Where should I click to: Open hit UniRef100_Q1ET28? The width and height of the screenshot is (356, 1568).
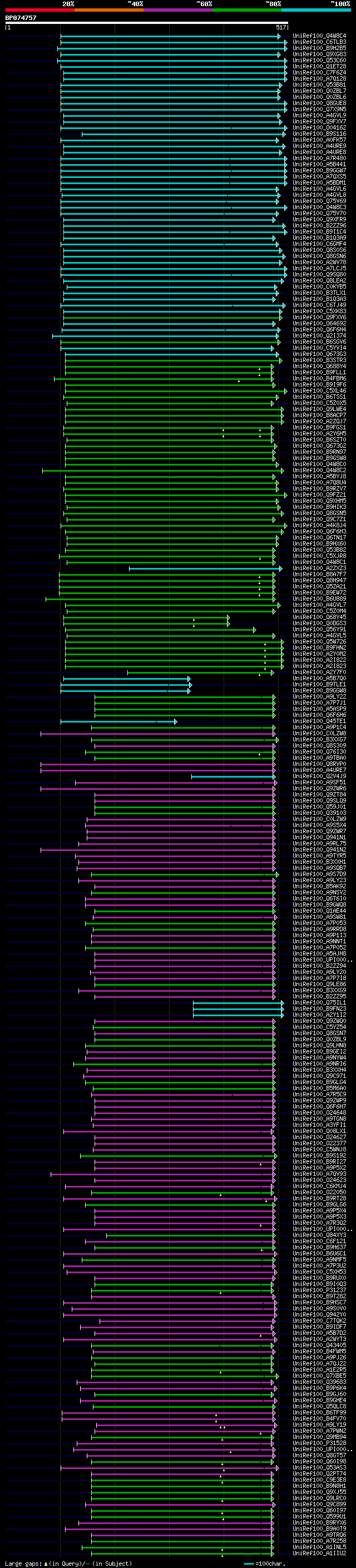pyautogui.click(x=319, y=66)
